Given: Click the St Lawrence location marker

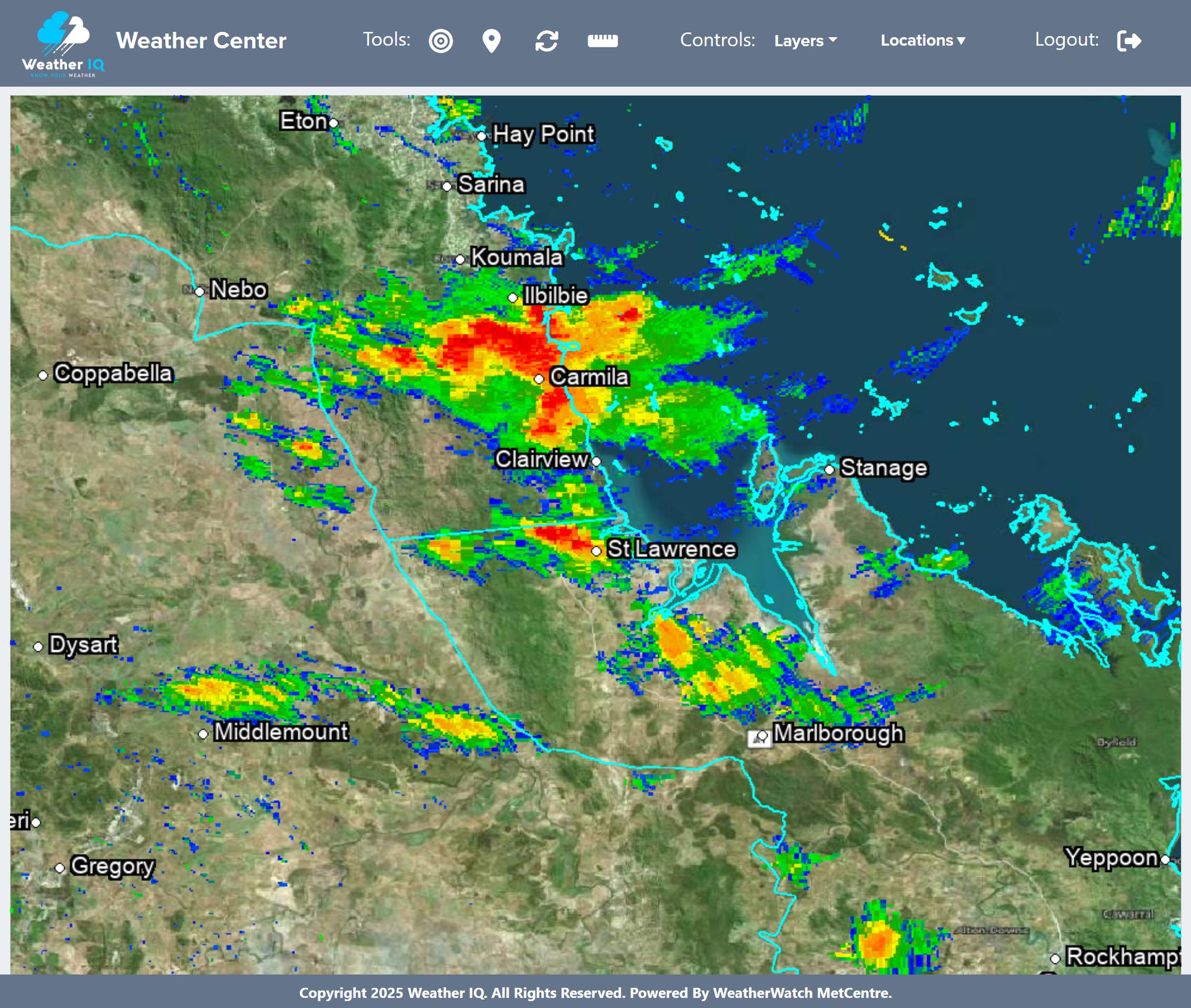Looking at the screenshot, I should point(597,551).
